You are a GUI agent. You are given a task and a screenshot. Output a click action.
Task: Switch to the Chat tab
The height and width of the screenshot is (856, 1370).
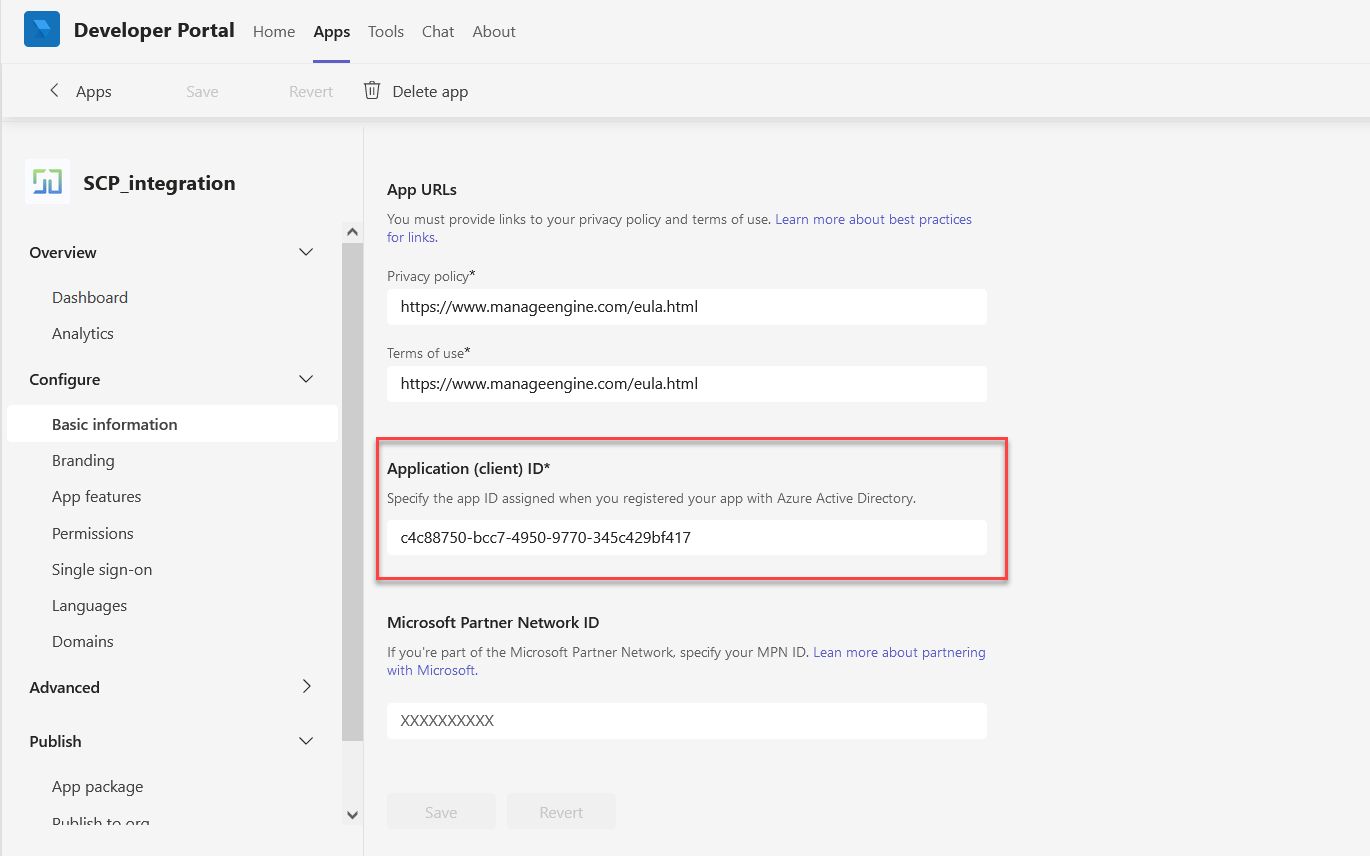(x=438, y=32)
